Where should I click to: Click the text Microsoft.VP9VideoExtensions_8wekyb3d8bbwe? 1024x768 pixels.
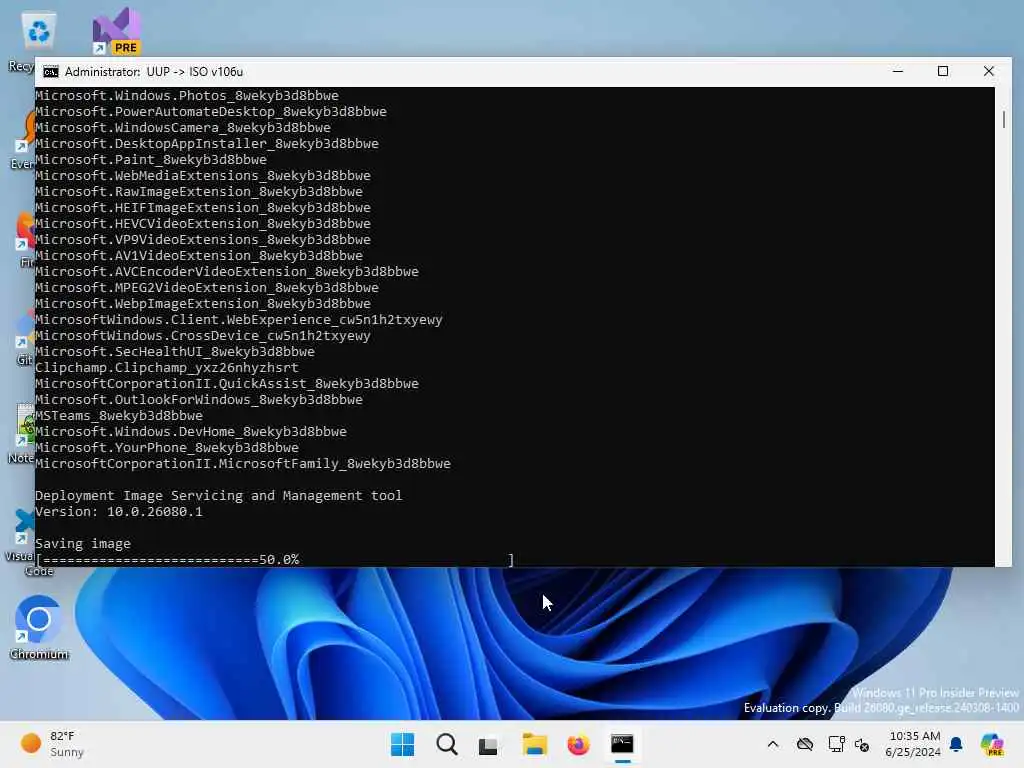203,240
